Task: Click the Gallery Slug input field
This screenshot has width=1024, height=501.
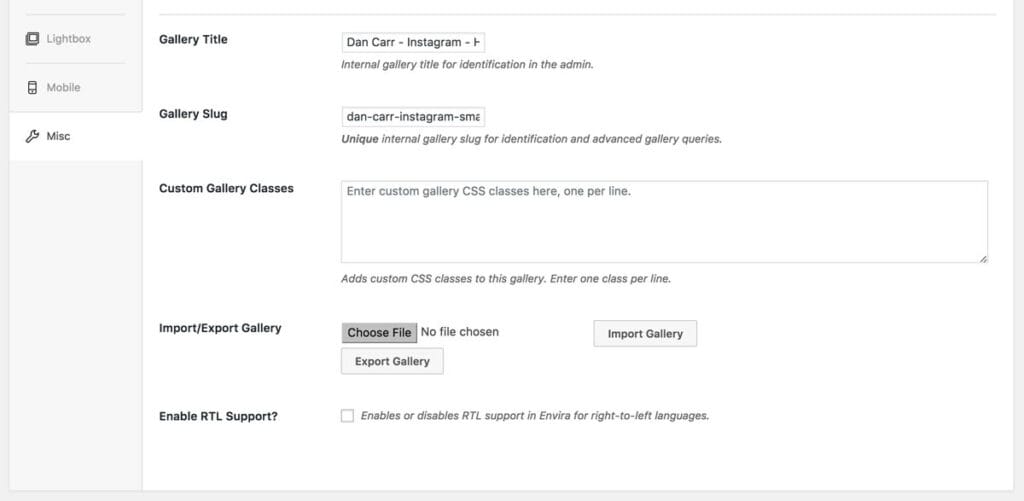Action: tap(413, 118)
